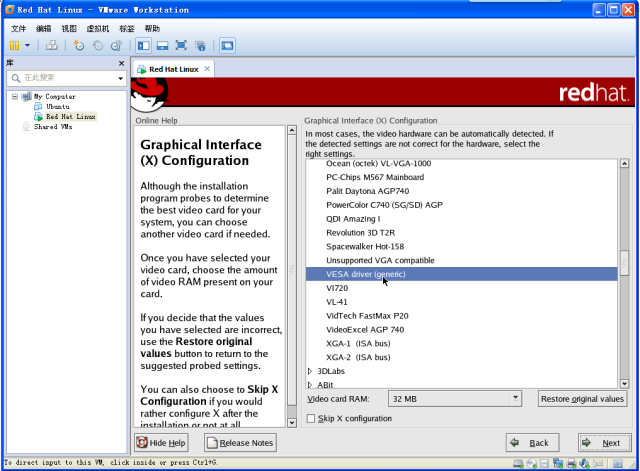Image resolution: width=640 pixels, height=471 pixels.
Task: Select Ocean (octek) VL-VGA-1000
Action: coord(461,164)
